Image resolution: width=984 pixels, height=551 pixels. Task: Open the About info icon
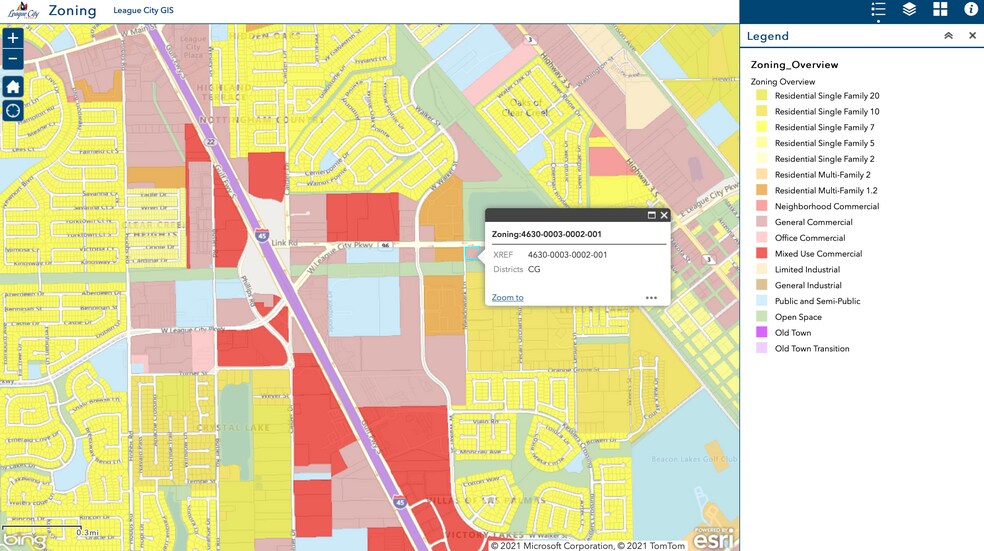coord(970,10)
